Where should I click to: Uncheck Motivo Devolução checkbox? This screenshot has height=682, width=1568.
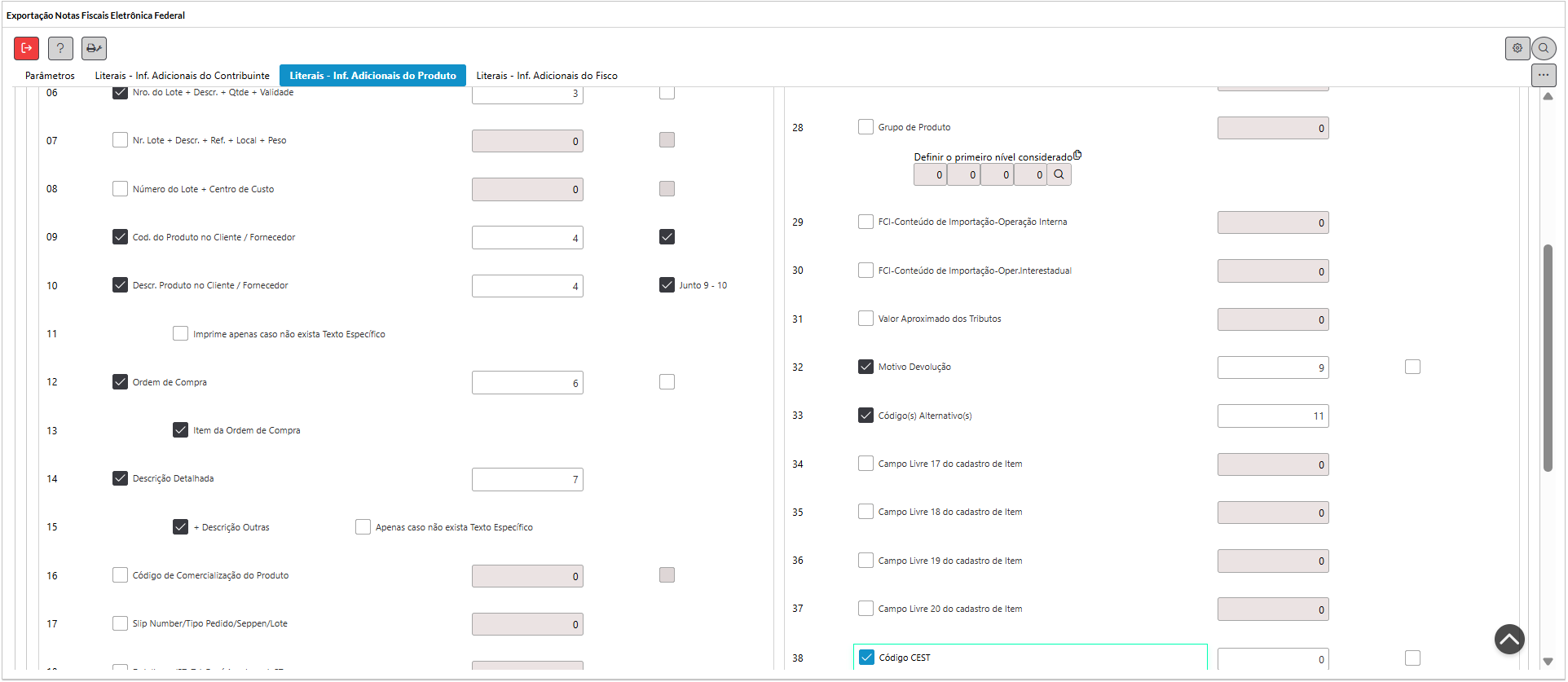coord(865,367)
